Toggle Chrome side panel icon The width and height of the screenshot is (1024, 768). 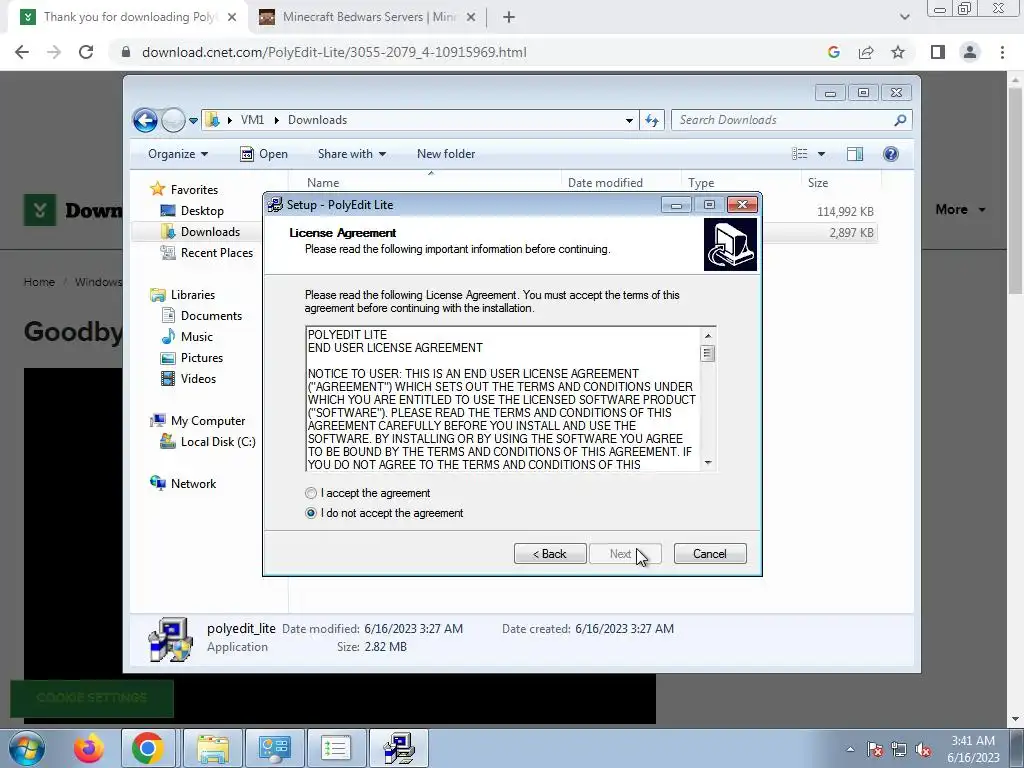point(938,52)
